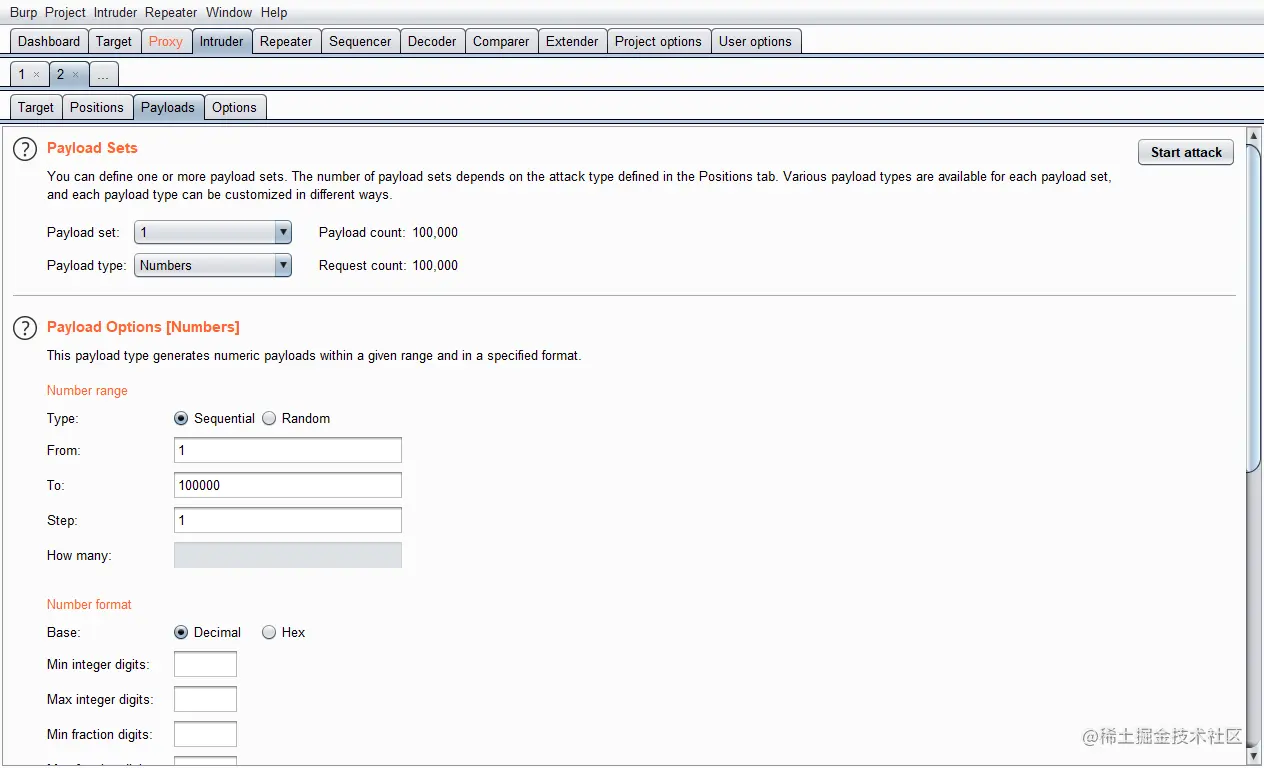Focus the From number field

click(288, 451)
